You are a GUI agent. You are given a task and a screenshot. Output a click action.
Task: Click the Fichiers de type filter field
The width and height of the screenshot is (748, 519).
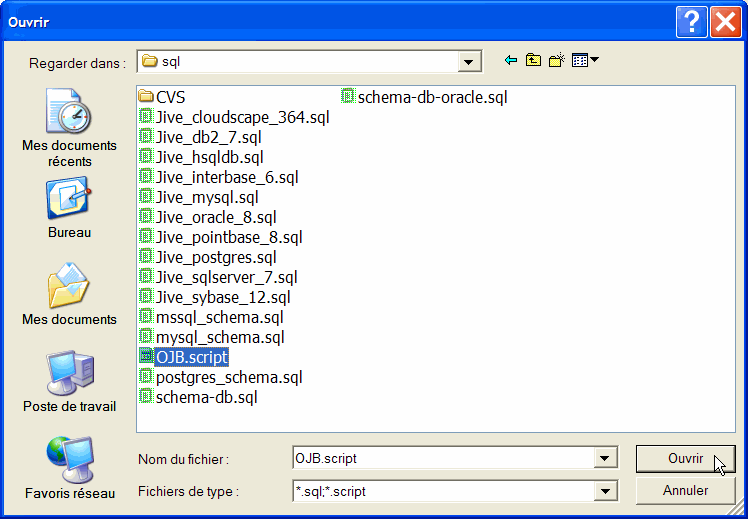444,491
